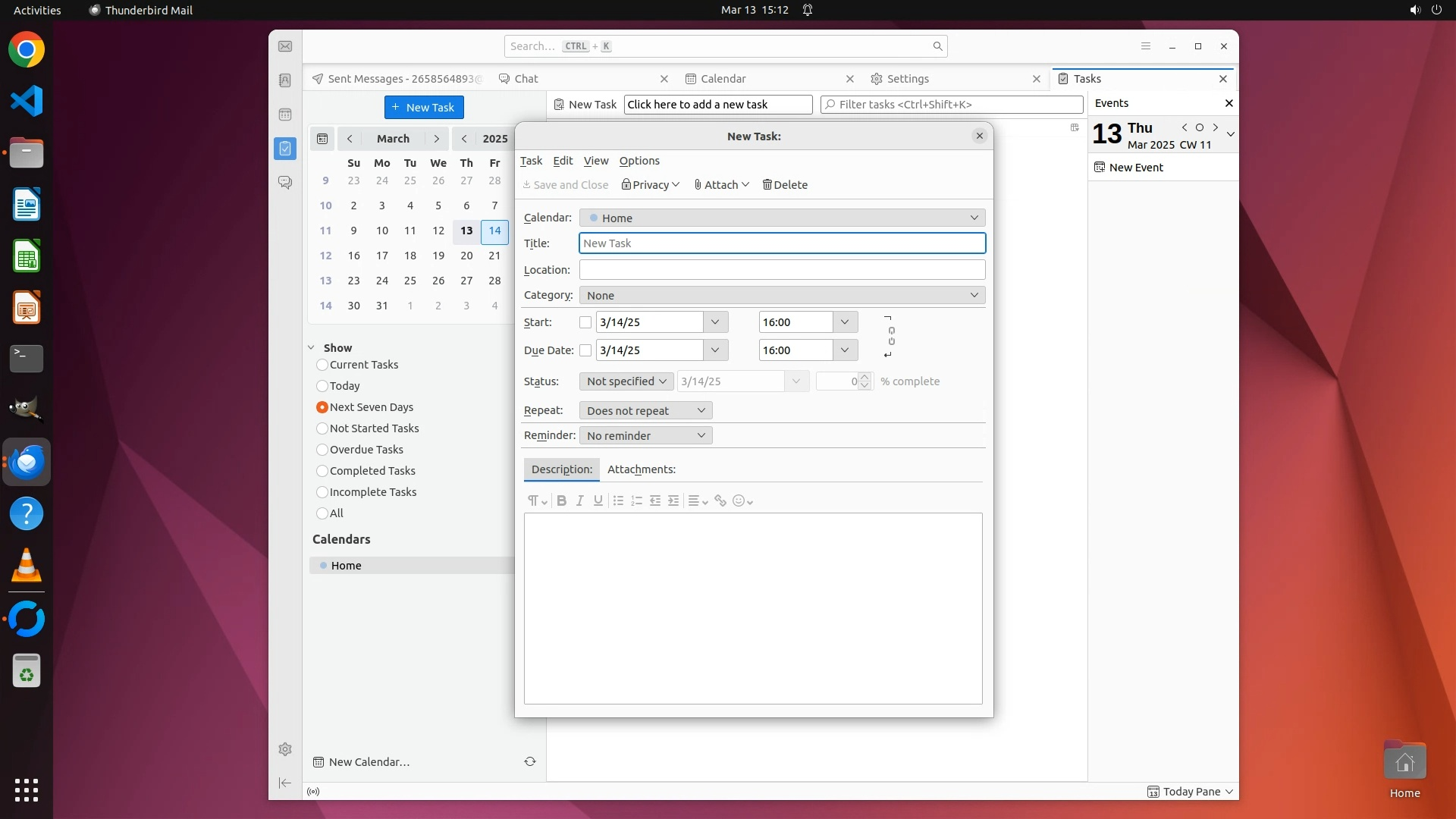The height and width of the screenshot is (819, 1456).
Task: Click the calendar sync refresh icon
Action: click(530, 761)
